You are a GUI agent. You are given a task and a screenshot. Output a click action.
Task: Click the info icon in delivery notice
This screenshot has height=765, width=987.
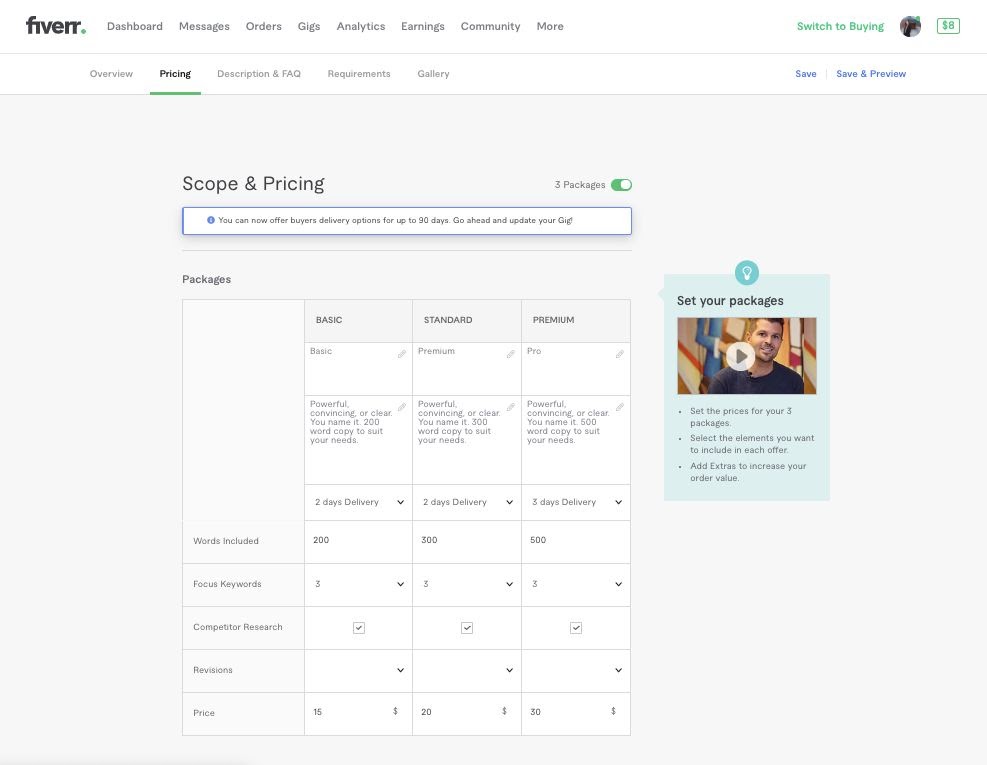click(x=211, y=220)
